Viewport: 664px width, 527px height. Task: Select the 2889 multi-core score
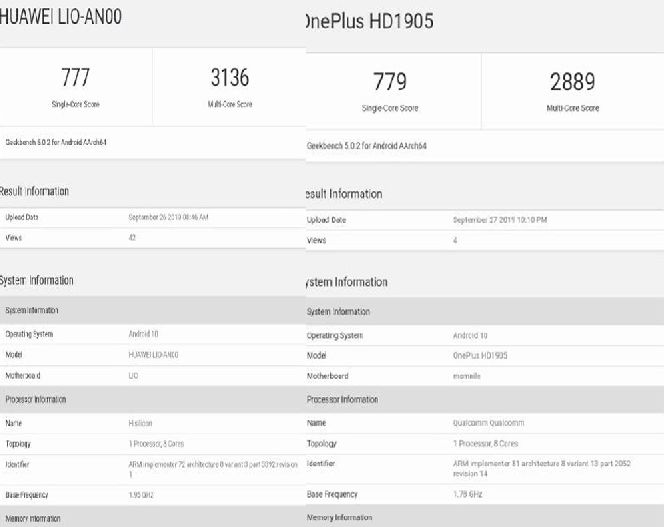[x=573, y=81]
